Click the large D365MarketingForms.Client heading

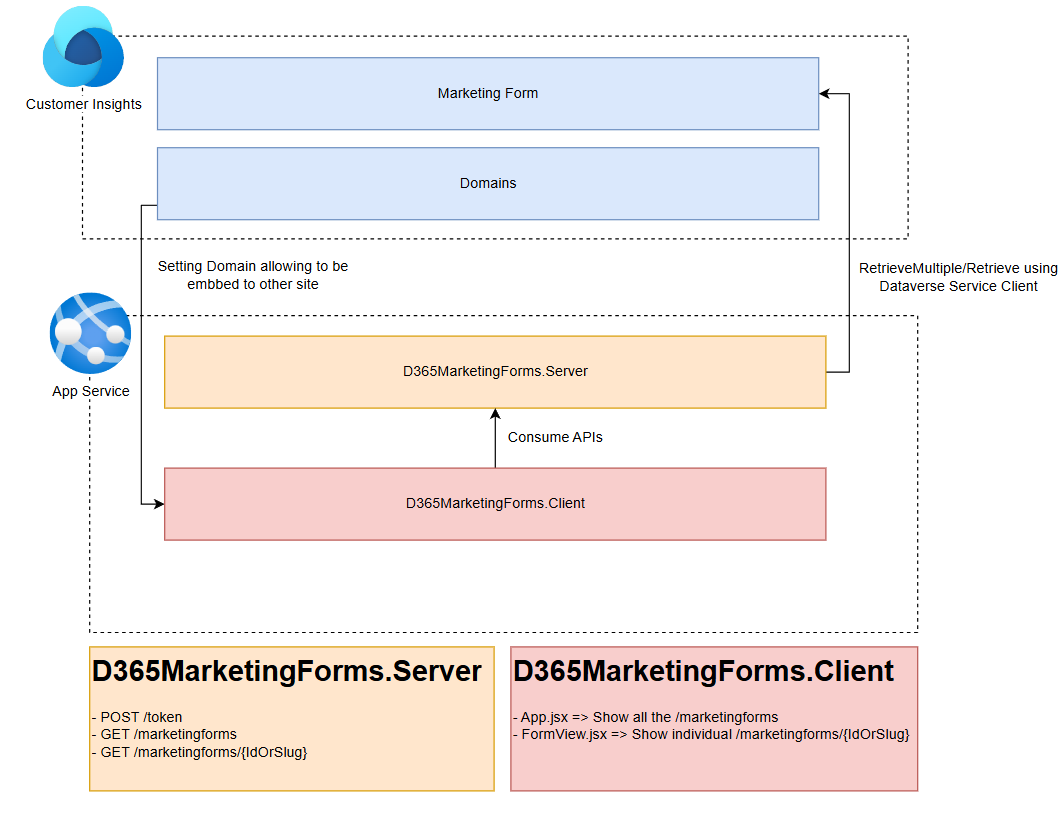point(703,671)
